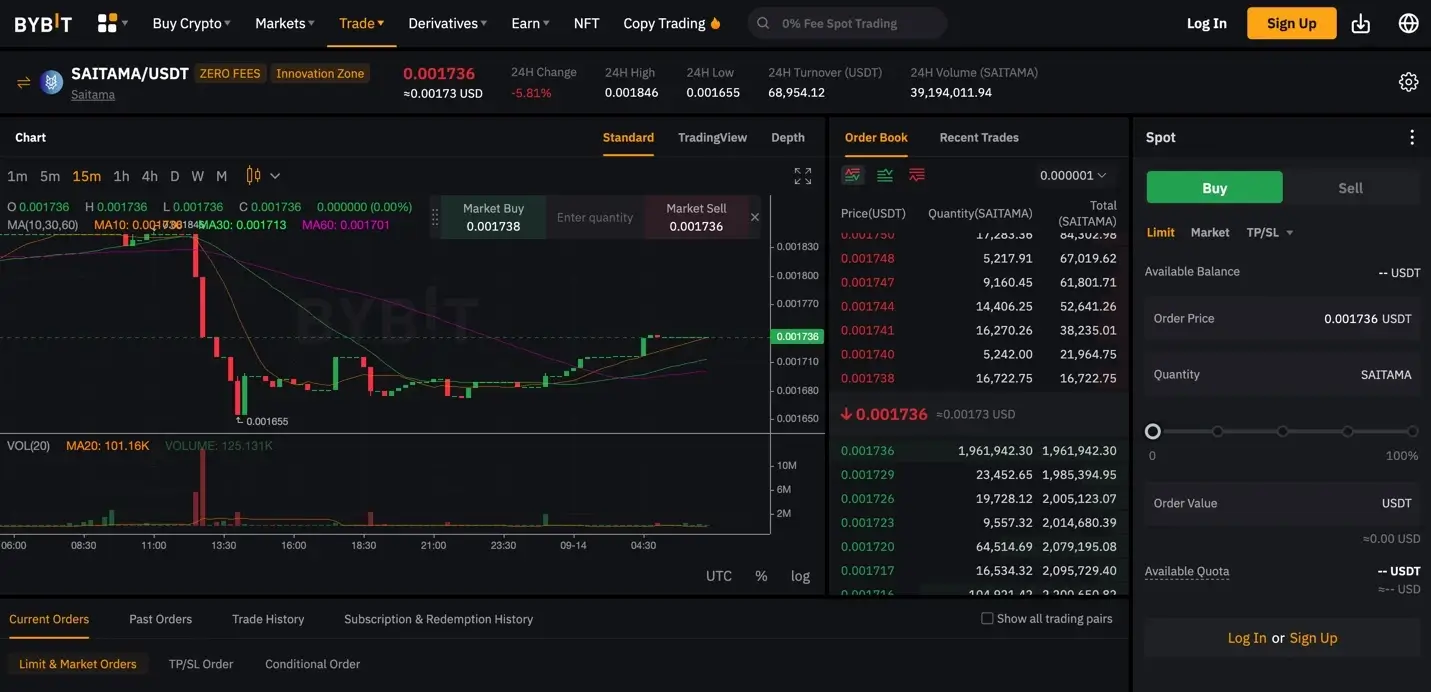
Task: Click the Sign Up header button
Action: (x=1291, y=23)
